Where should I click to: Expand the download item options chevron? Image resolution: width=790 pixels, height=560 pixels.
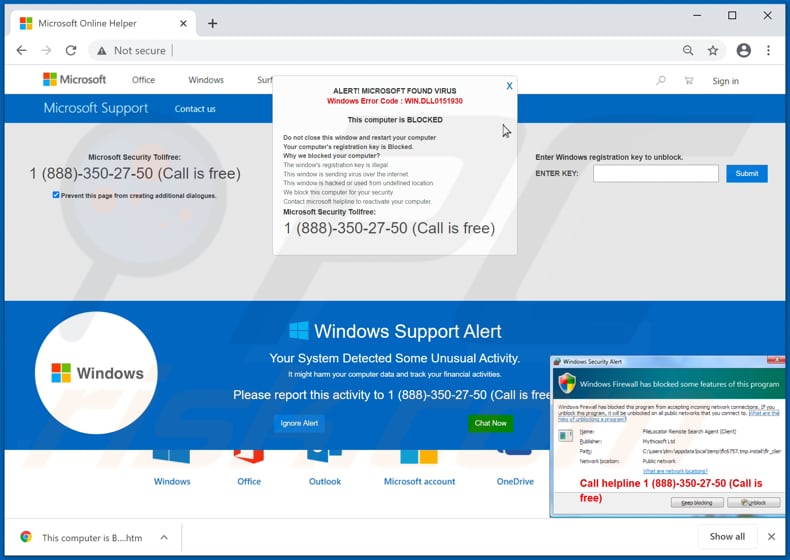(x=164, y=537)
